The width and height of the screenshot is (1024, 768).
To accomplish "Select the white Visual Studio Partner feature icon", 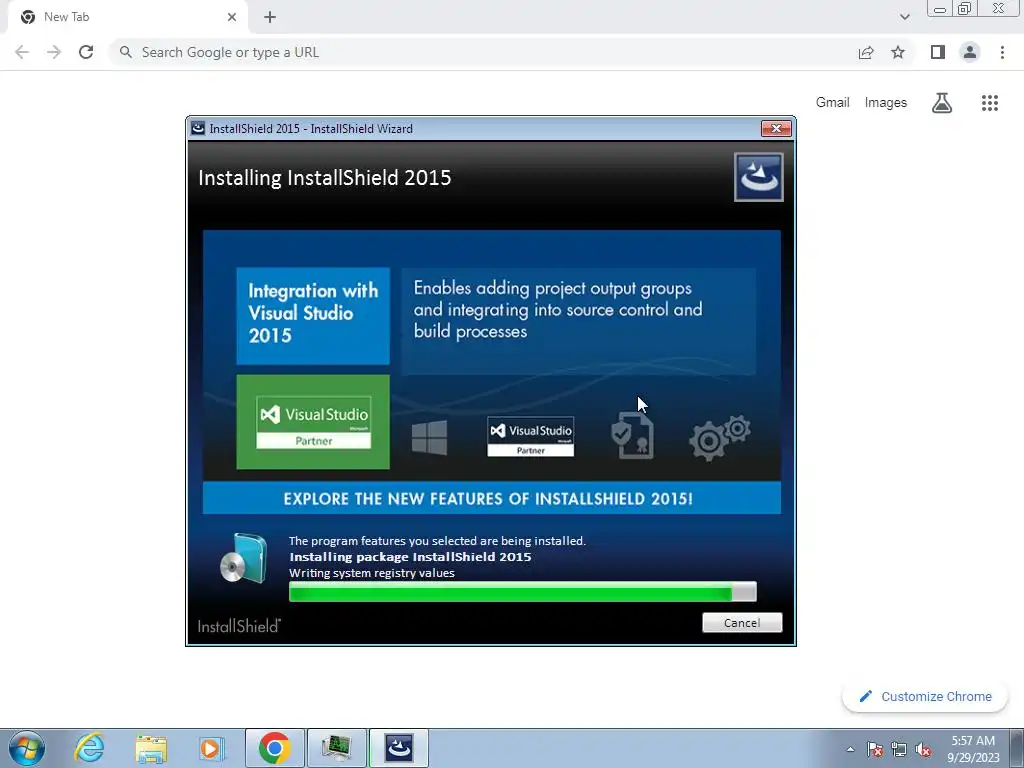I will [x=530, y=437].
